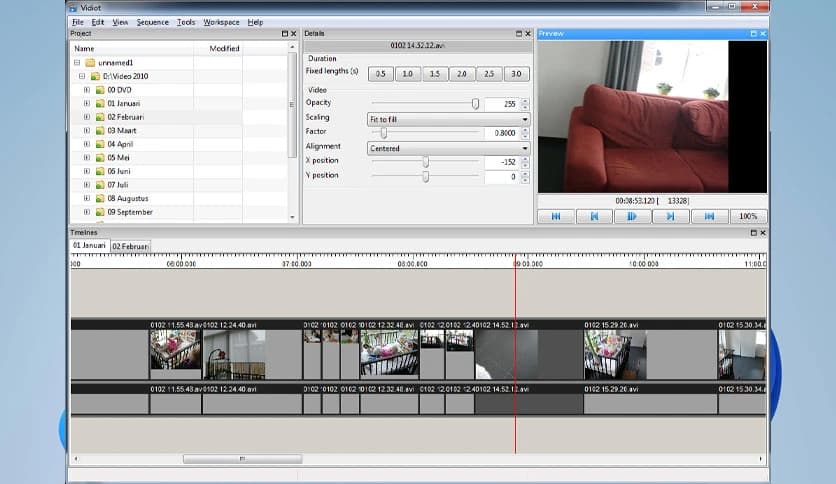Close the Timelines panel

coord(762,232)
